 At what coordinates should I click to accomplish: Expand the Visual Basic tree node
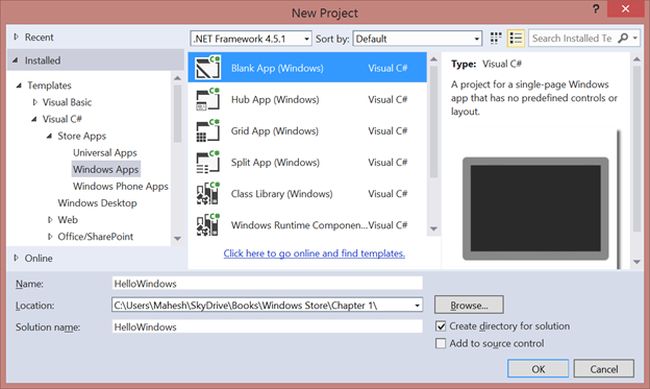[35, 102]
